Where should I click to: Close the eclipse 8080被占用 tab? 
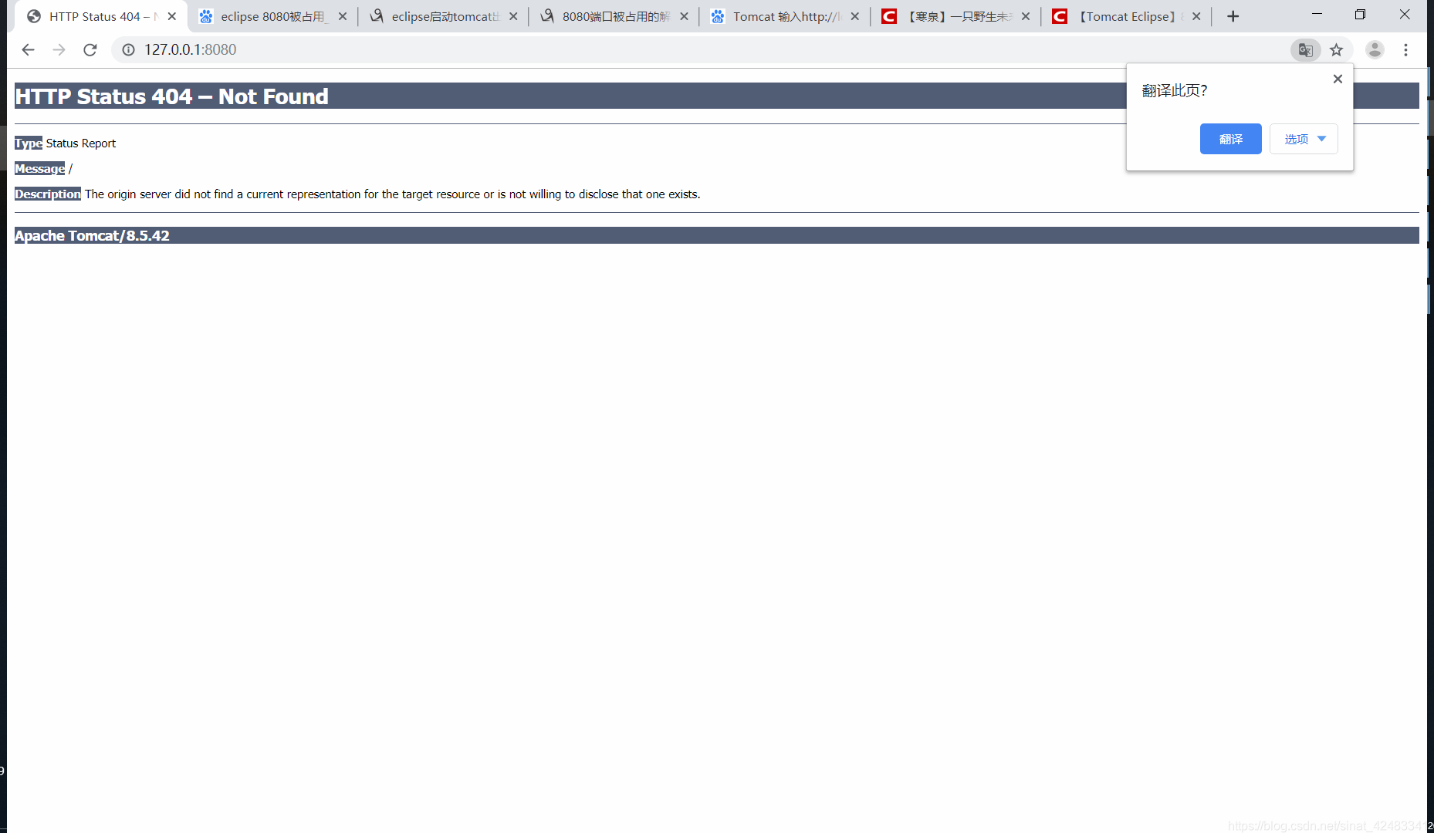(x=343, y=16)
